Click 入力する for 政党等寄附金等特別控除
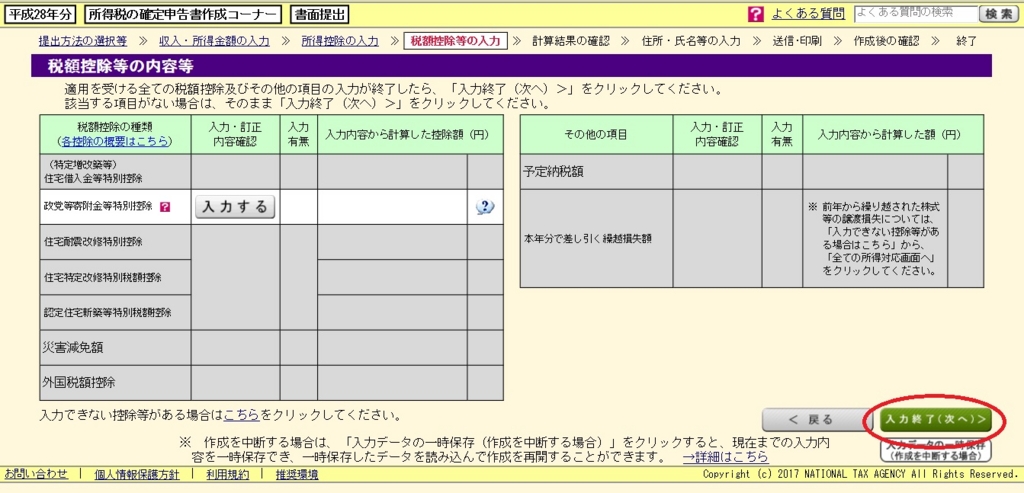Image resolution: width=1024 pixels, height=493 pixels. [x=235, y=207]
